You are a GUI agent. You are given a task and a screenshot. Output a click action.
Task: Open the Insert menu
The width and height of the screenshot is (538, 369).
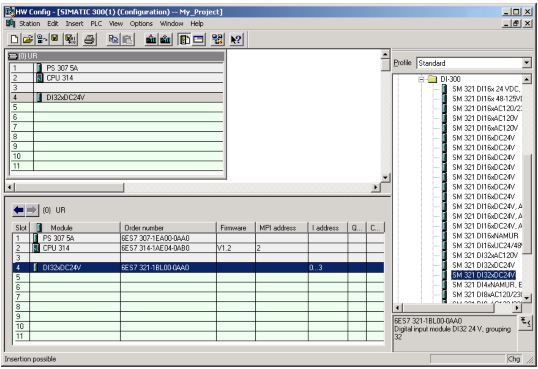pos(74,23)
